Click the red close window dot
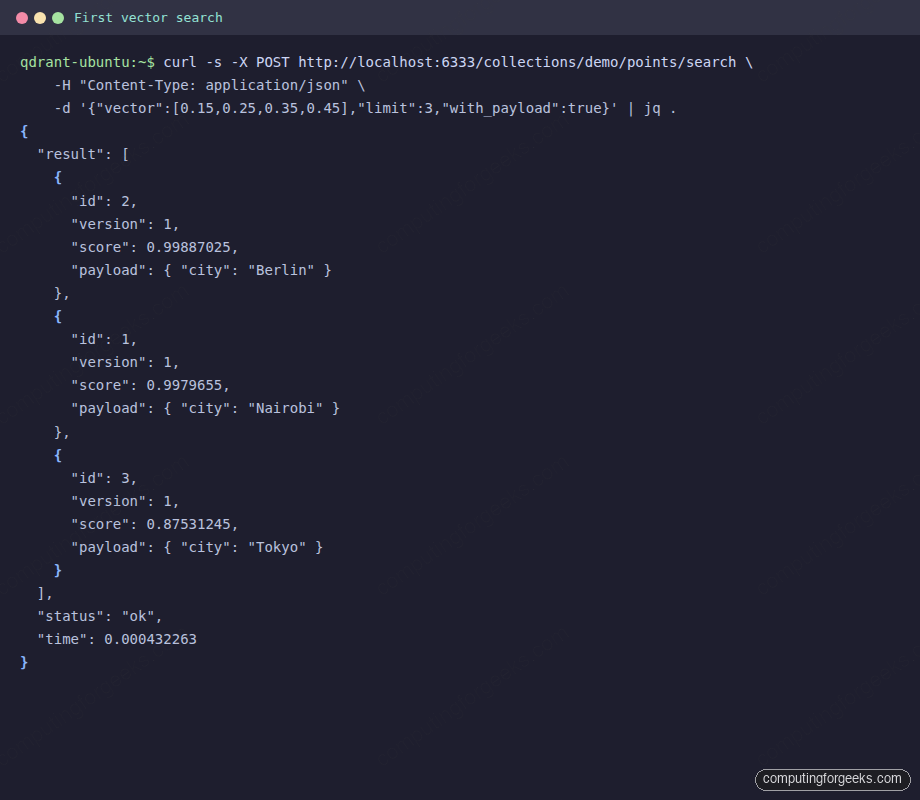Screen dimensions: 920x800 click(22, 18)
